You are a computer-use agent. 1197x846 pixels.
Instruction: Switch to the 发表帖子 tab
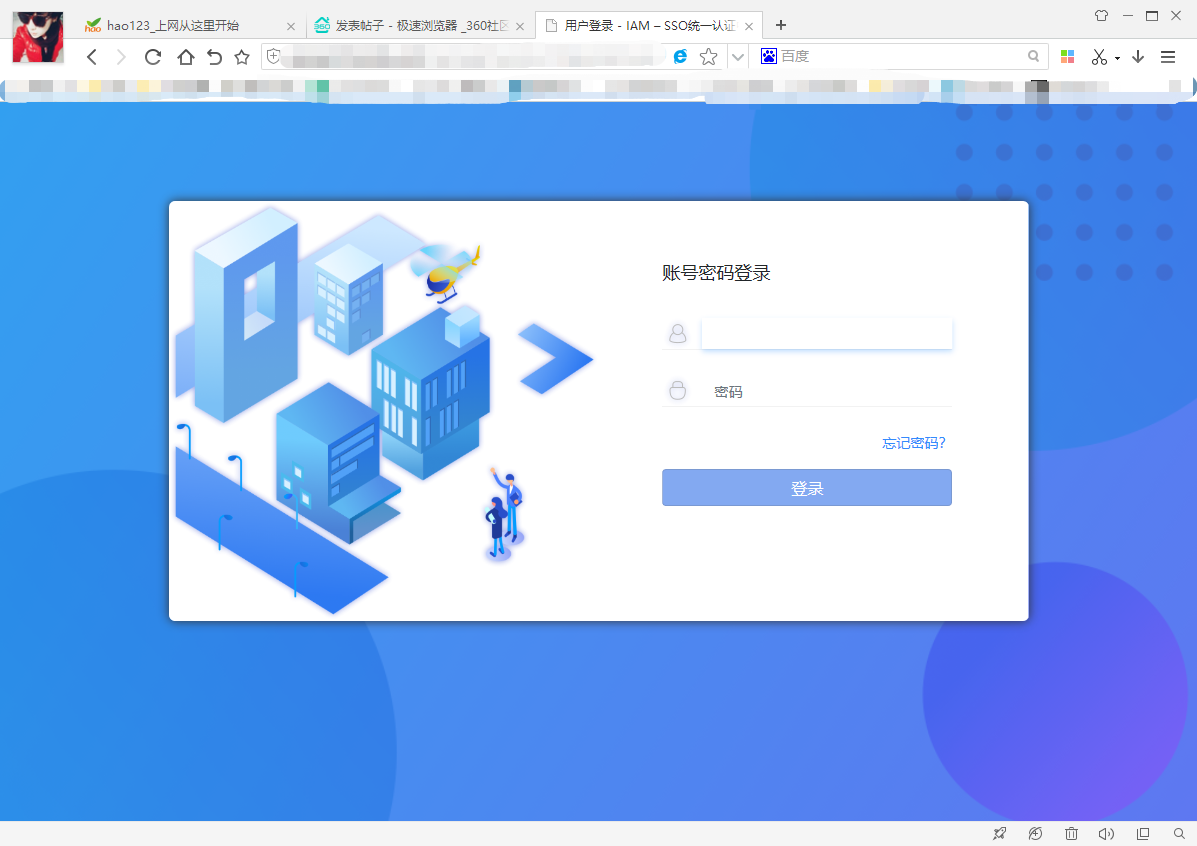click(421, 25)
